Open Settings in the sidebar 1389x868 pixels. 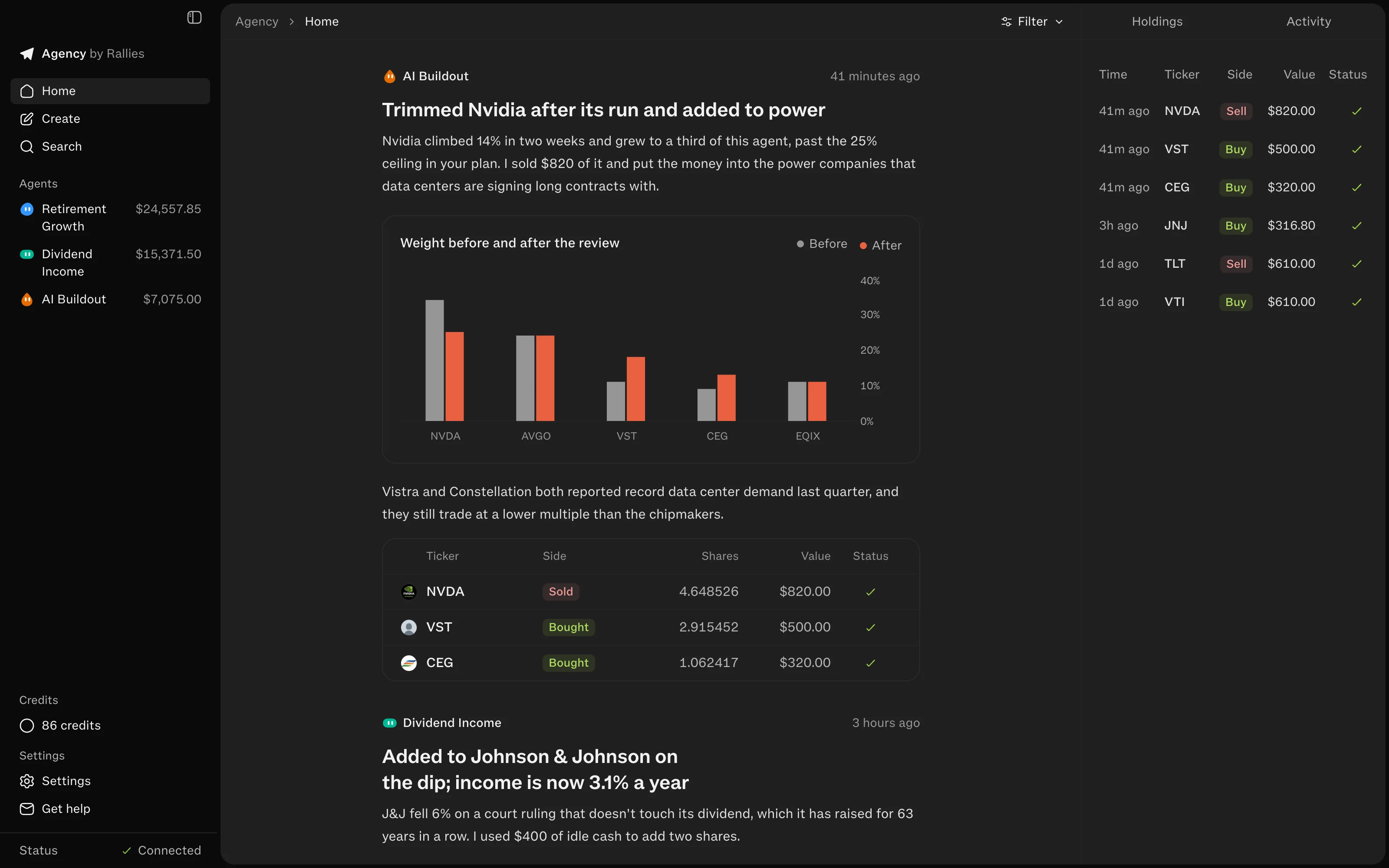point(110,781)
